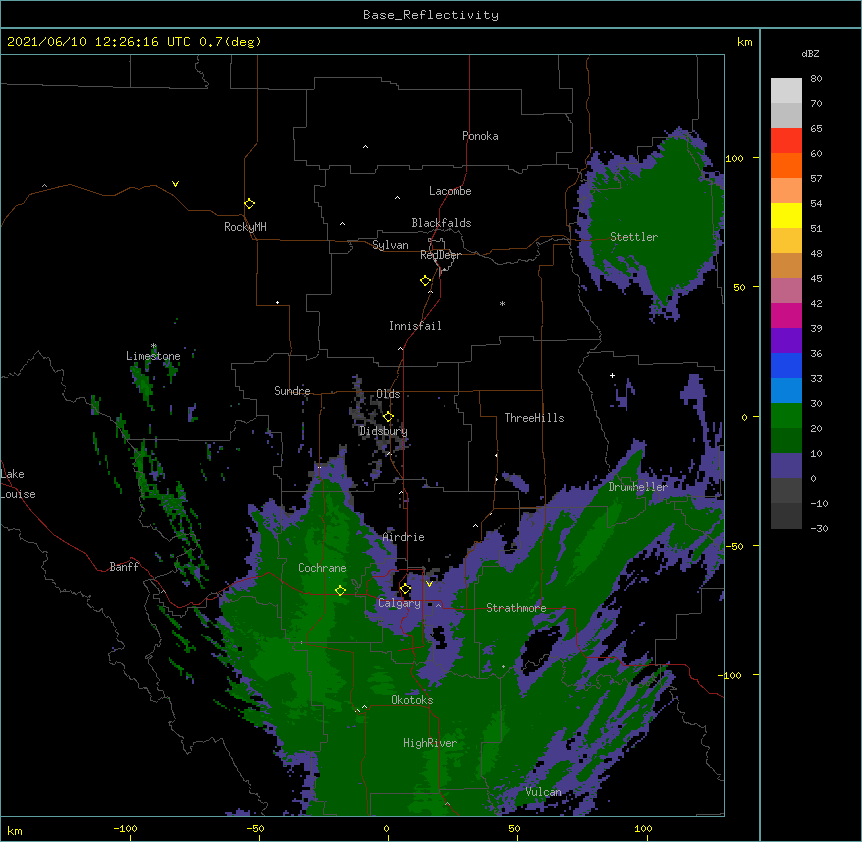Screen dimensions: 862x842
Task: Select the magenta 39–42 dBZ legend swatch
Action: point(786,315)
